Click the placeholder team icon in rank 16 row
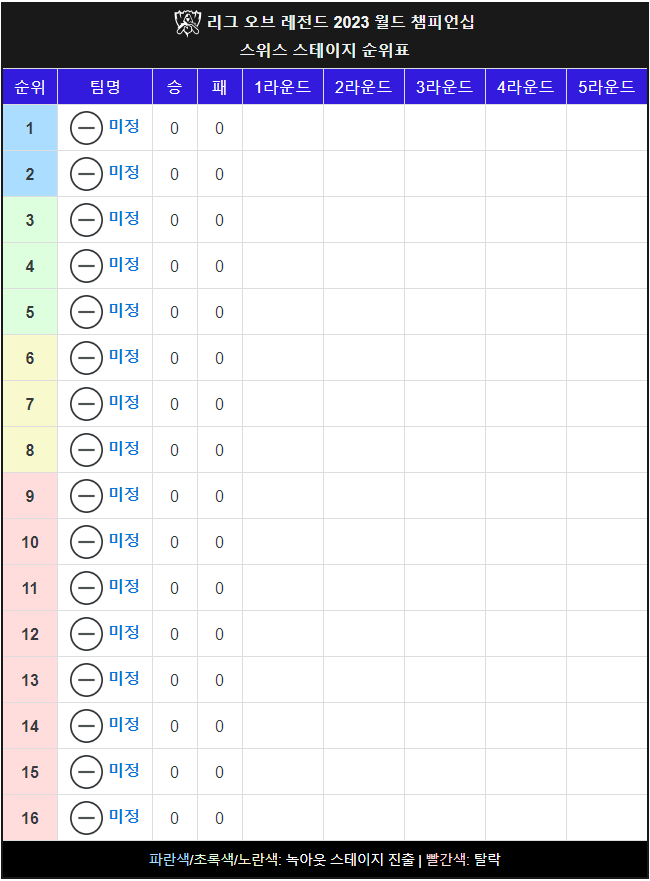This screenshot has width=650, height=881. pos(86,818)
